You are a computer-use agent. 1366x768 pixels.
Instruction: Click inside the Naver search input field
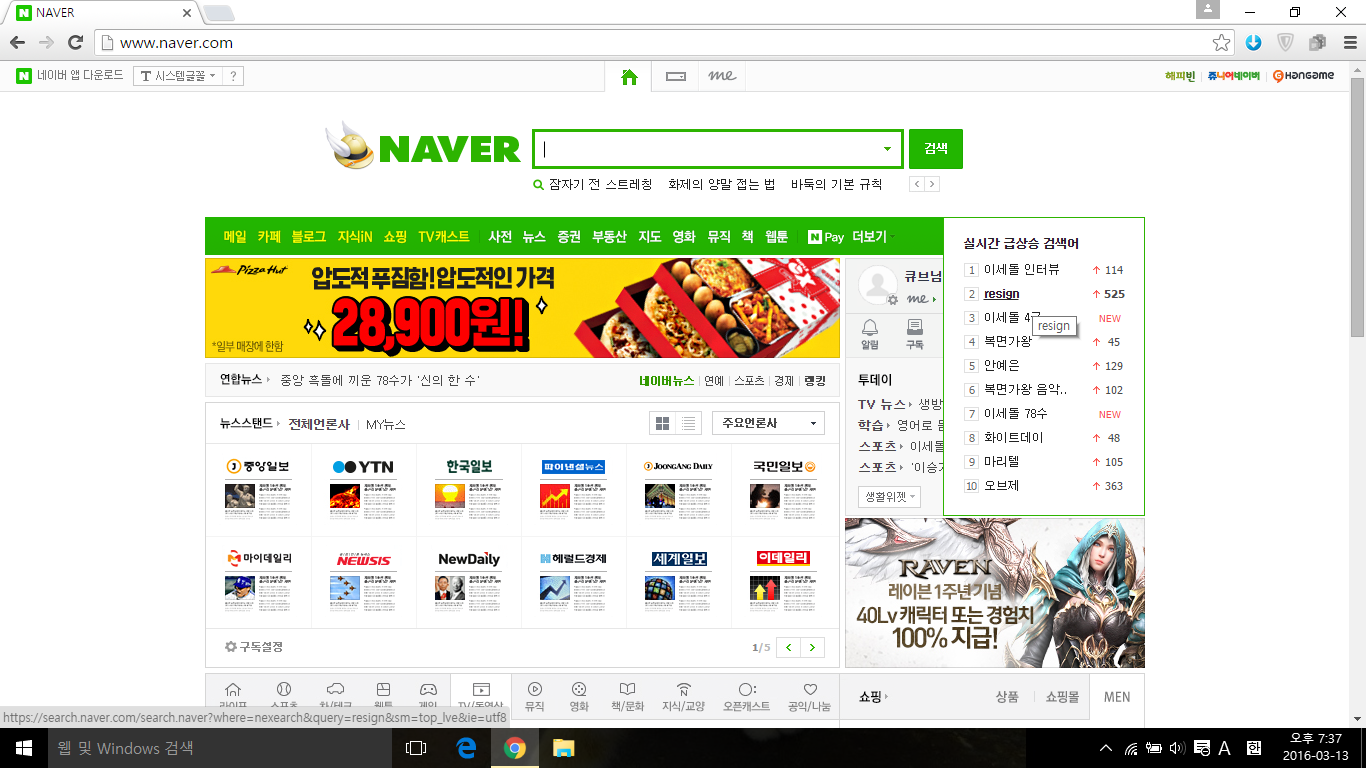click(706, 149)
